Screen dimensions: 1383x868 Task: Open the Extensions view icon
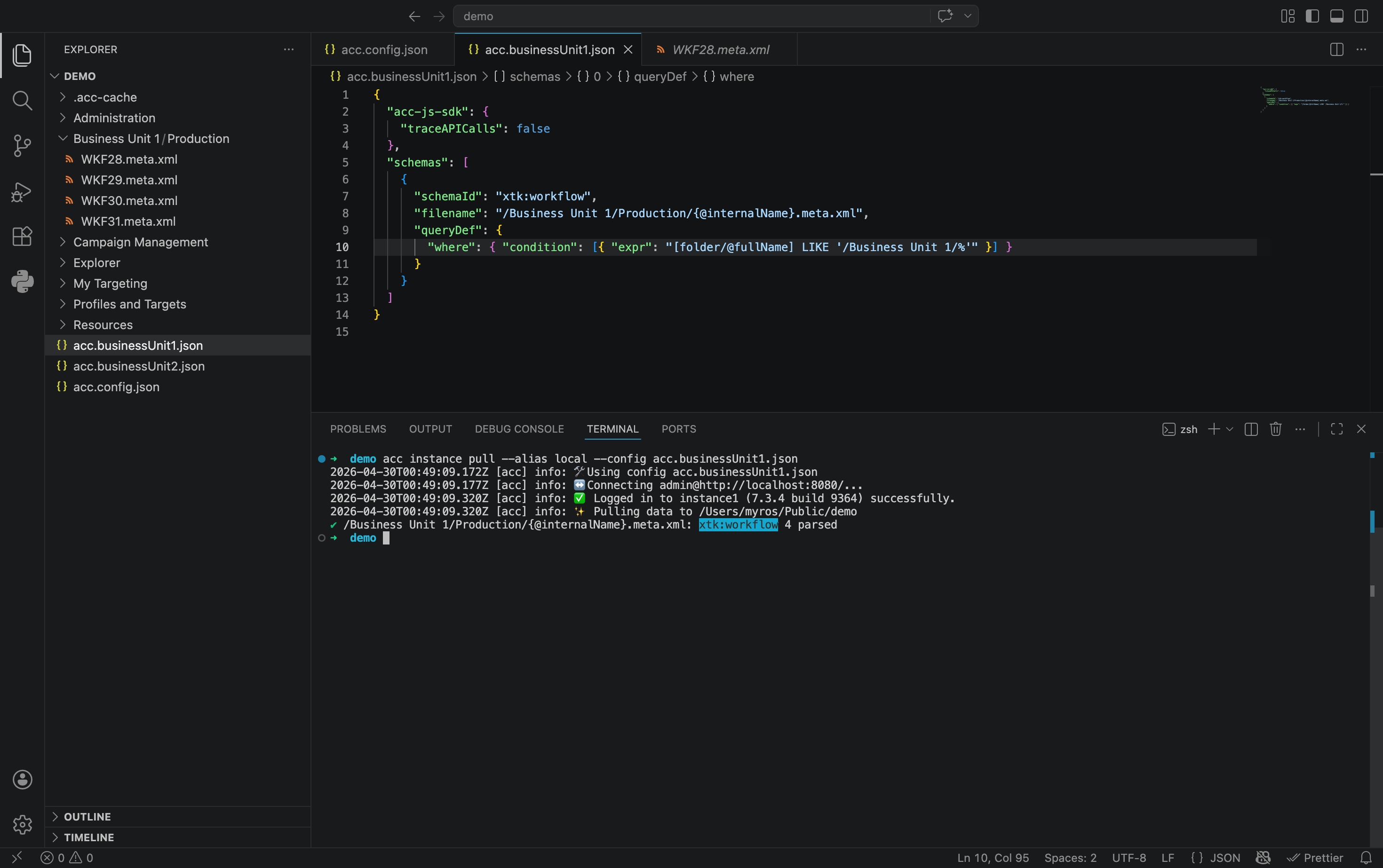(22, 236)
